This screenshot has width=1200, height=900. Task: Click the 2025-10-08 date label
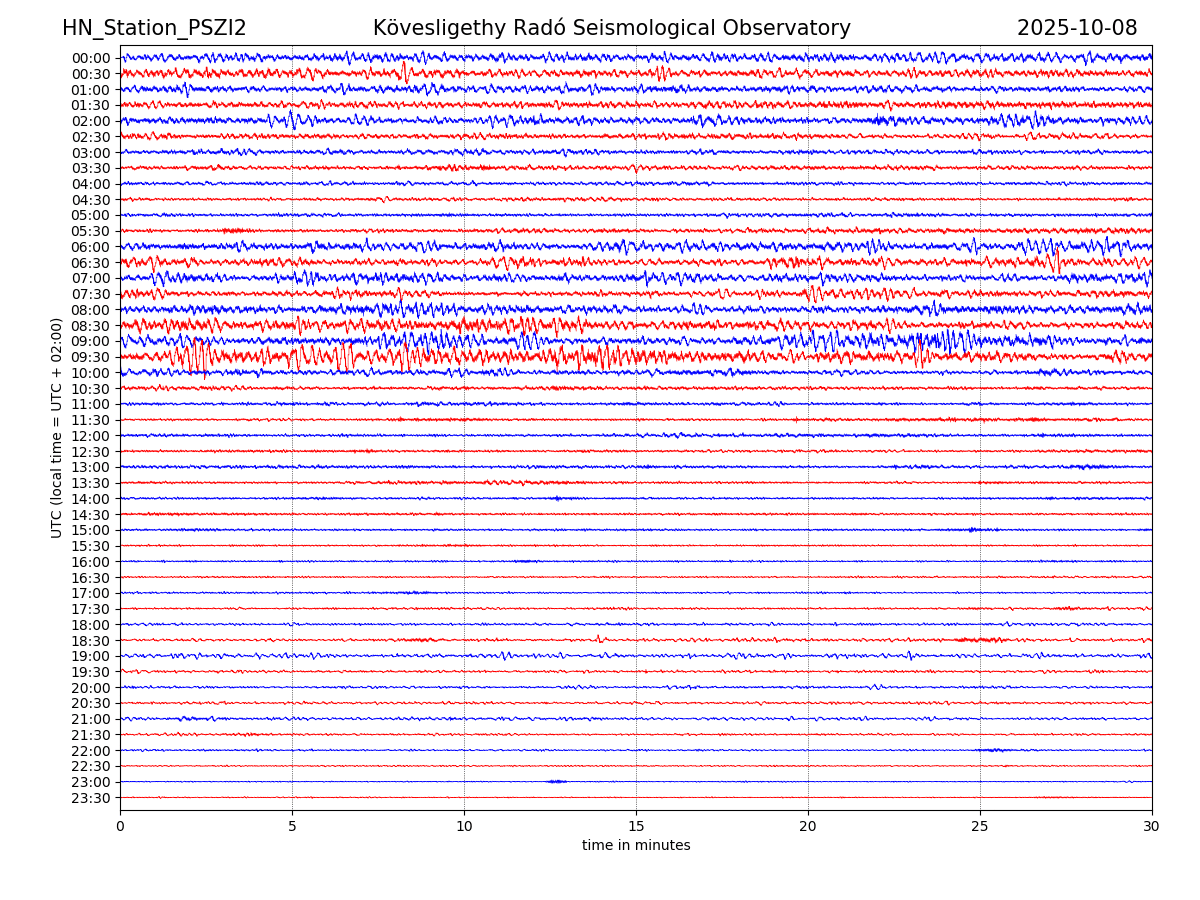(1077, 29)
